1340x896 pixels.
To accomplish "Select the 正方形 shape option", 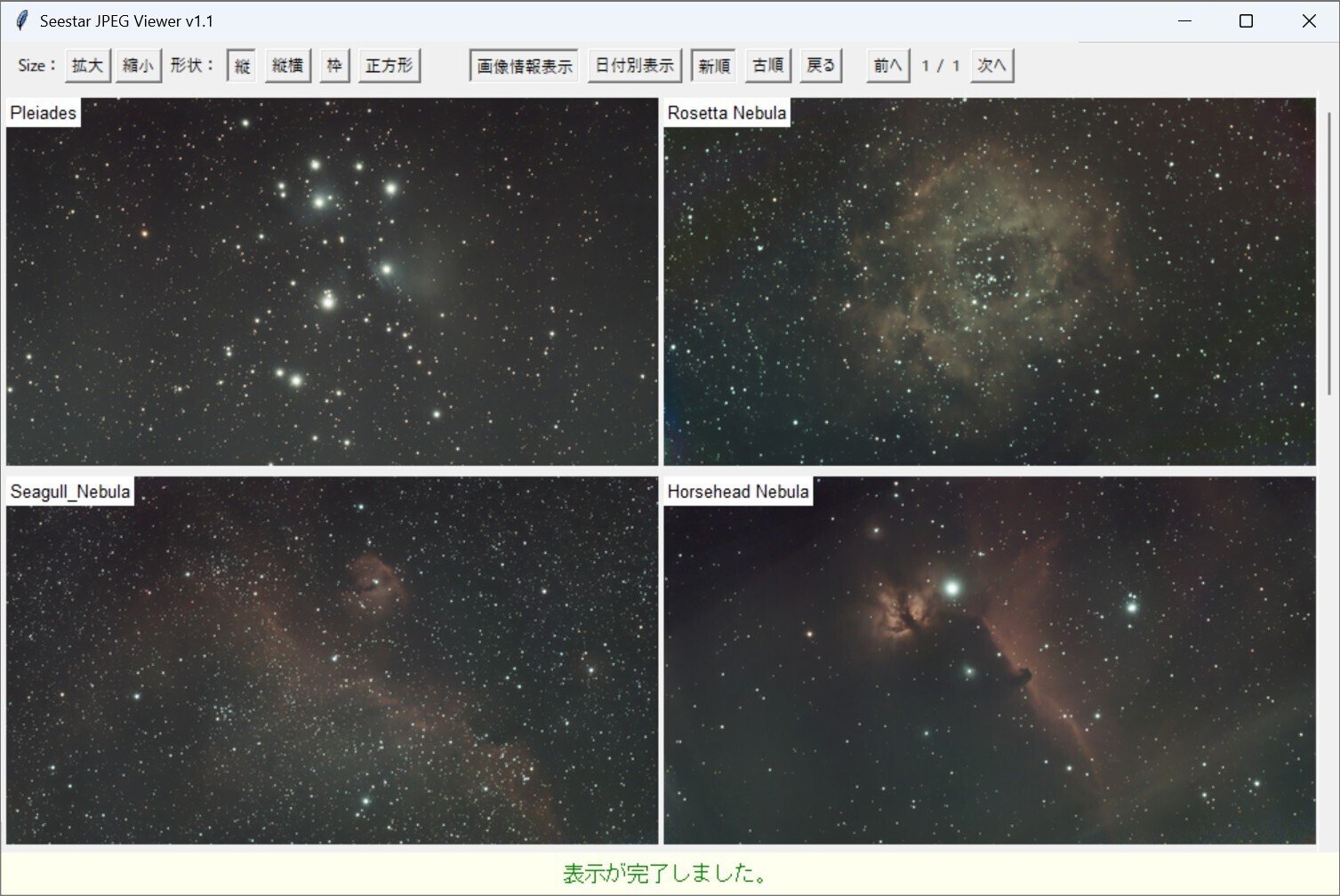I will click(389, 64).
